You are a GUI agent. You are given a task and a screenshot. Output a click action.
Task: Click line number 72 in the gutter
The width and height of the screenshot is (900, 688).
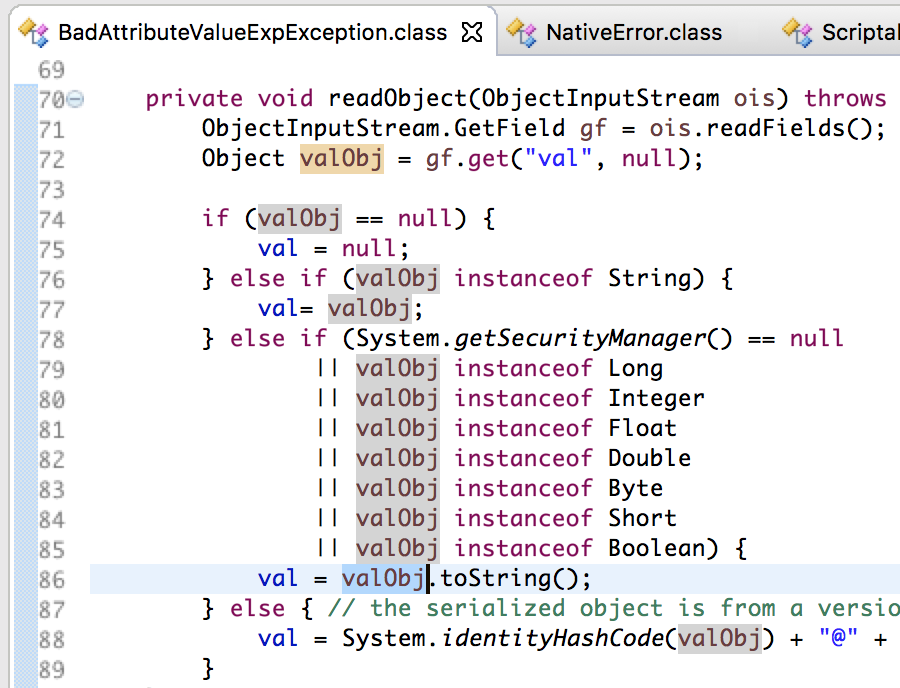pyautogui.click(x=52, y=160)
